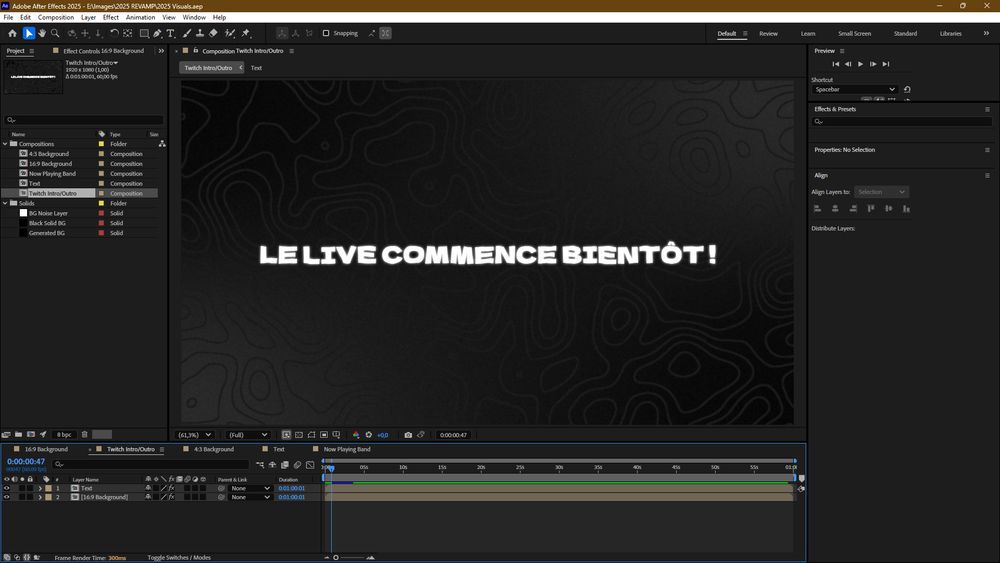Click Toggle Switches / Modes
Viewport: 1000px width, 563px height.
(x=179, y=557)
